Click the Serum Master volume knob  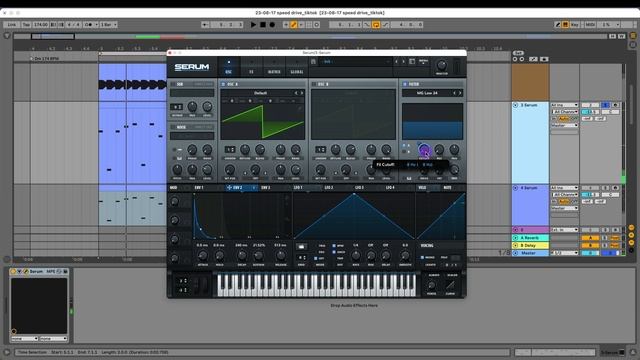[x=442, y=65]
